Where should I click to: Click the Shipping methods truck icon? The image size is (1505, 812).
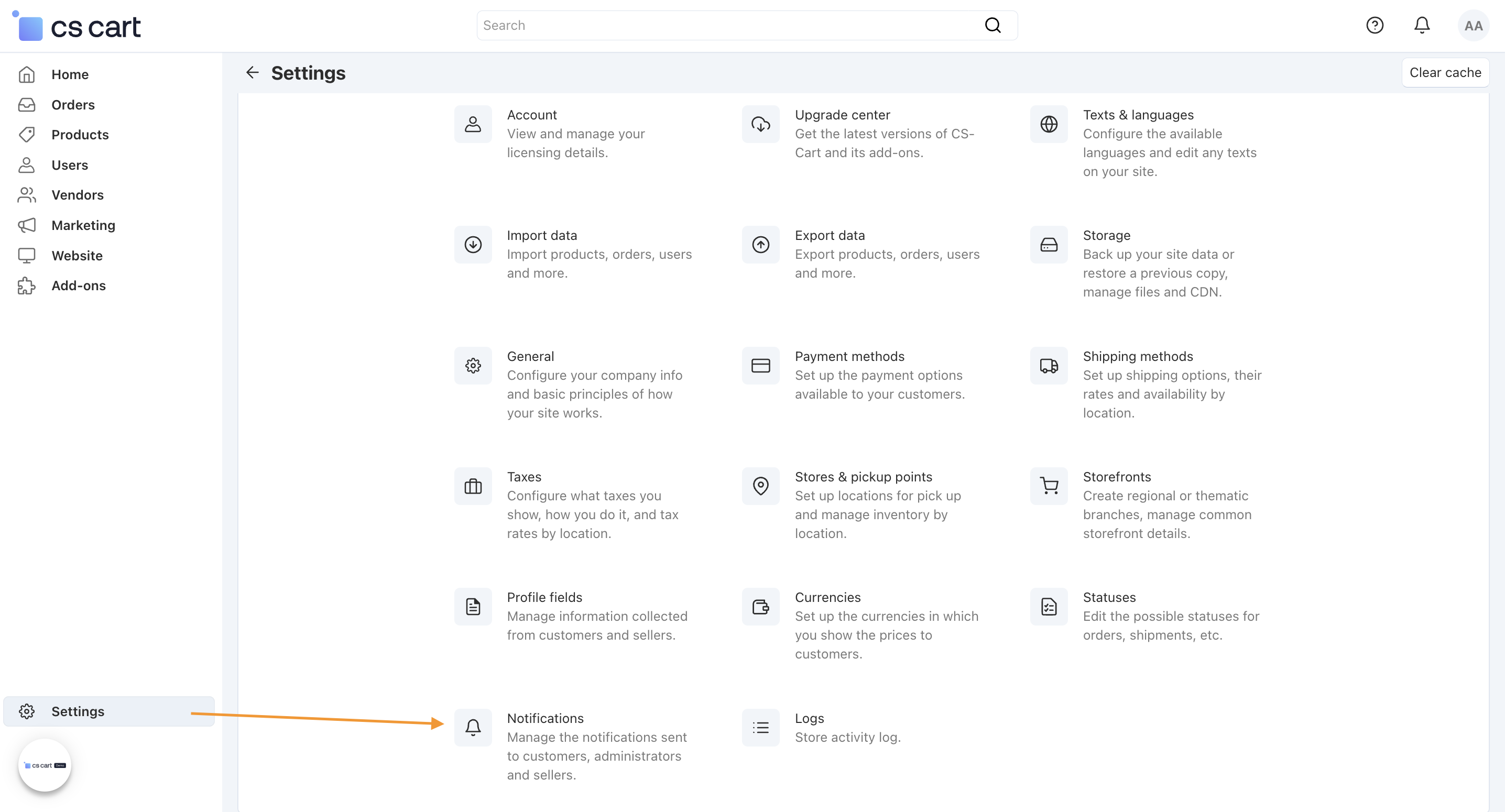pos(1049,365)
